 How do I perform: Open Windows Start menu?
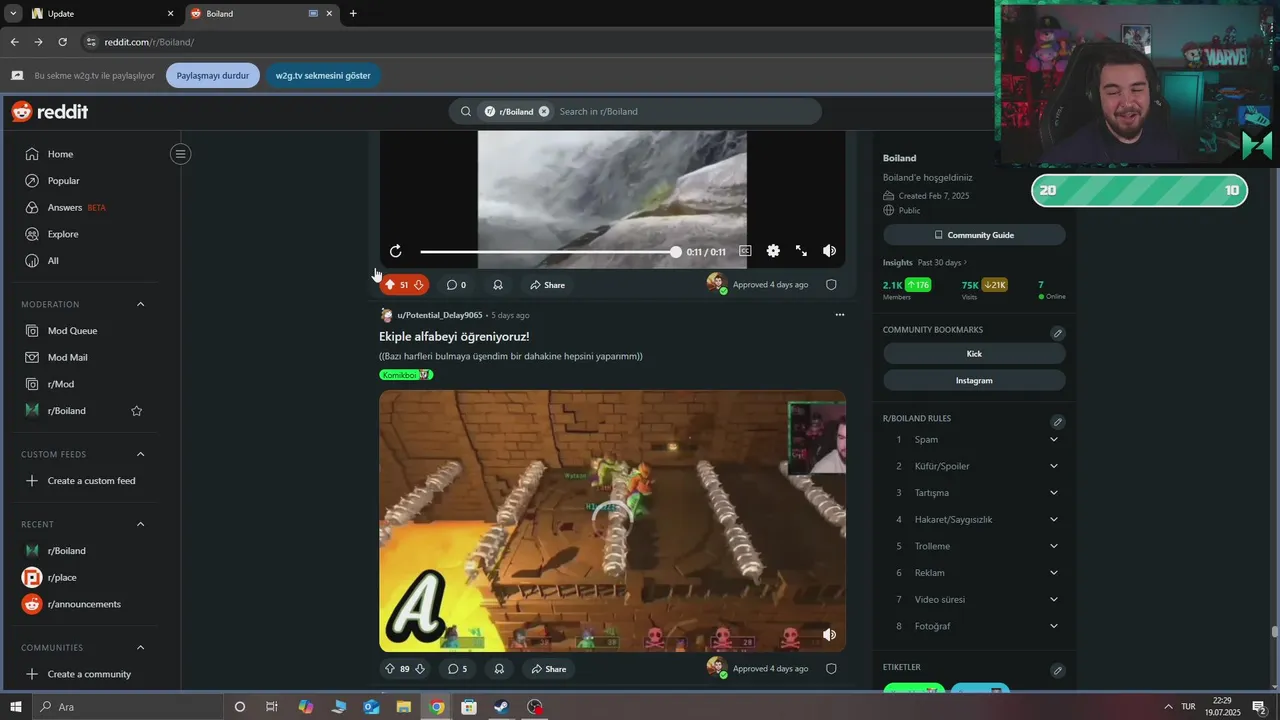pos(15,707)
